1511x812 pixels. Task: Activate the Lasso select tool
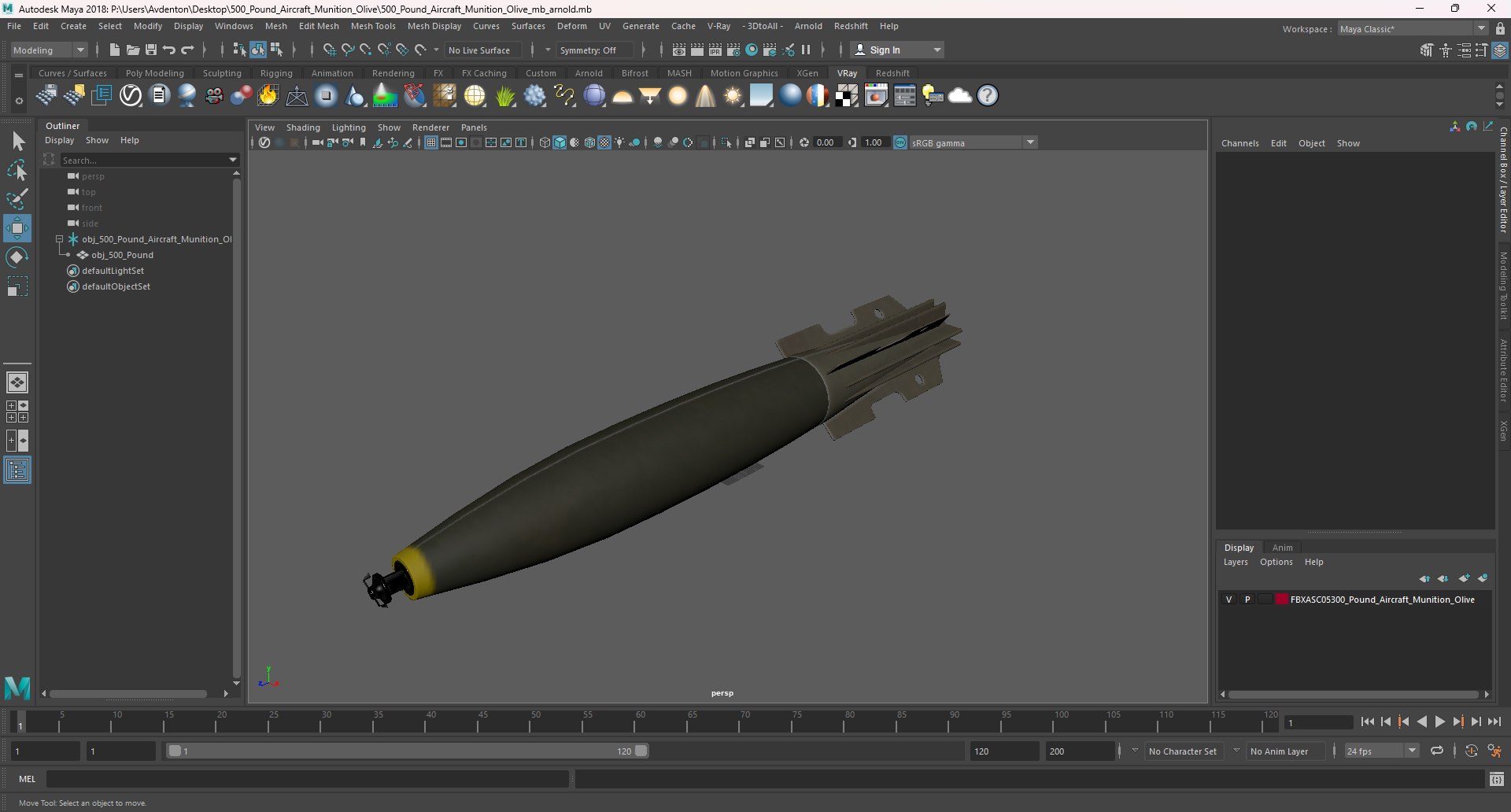pos(17,170)
